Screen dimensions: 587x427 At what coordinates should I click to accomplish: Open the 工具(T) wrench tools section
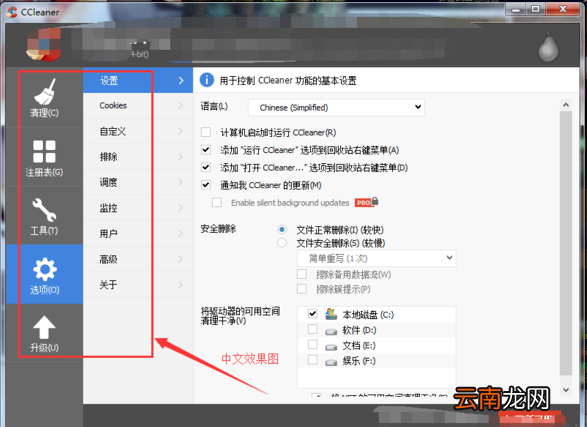44,216
